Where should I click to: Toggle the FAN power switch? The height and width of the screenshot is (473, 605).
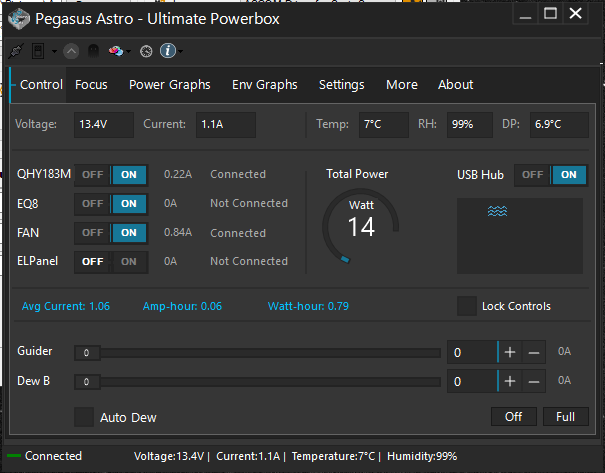click(x=111, y=233)
